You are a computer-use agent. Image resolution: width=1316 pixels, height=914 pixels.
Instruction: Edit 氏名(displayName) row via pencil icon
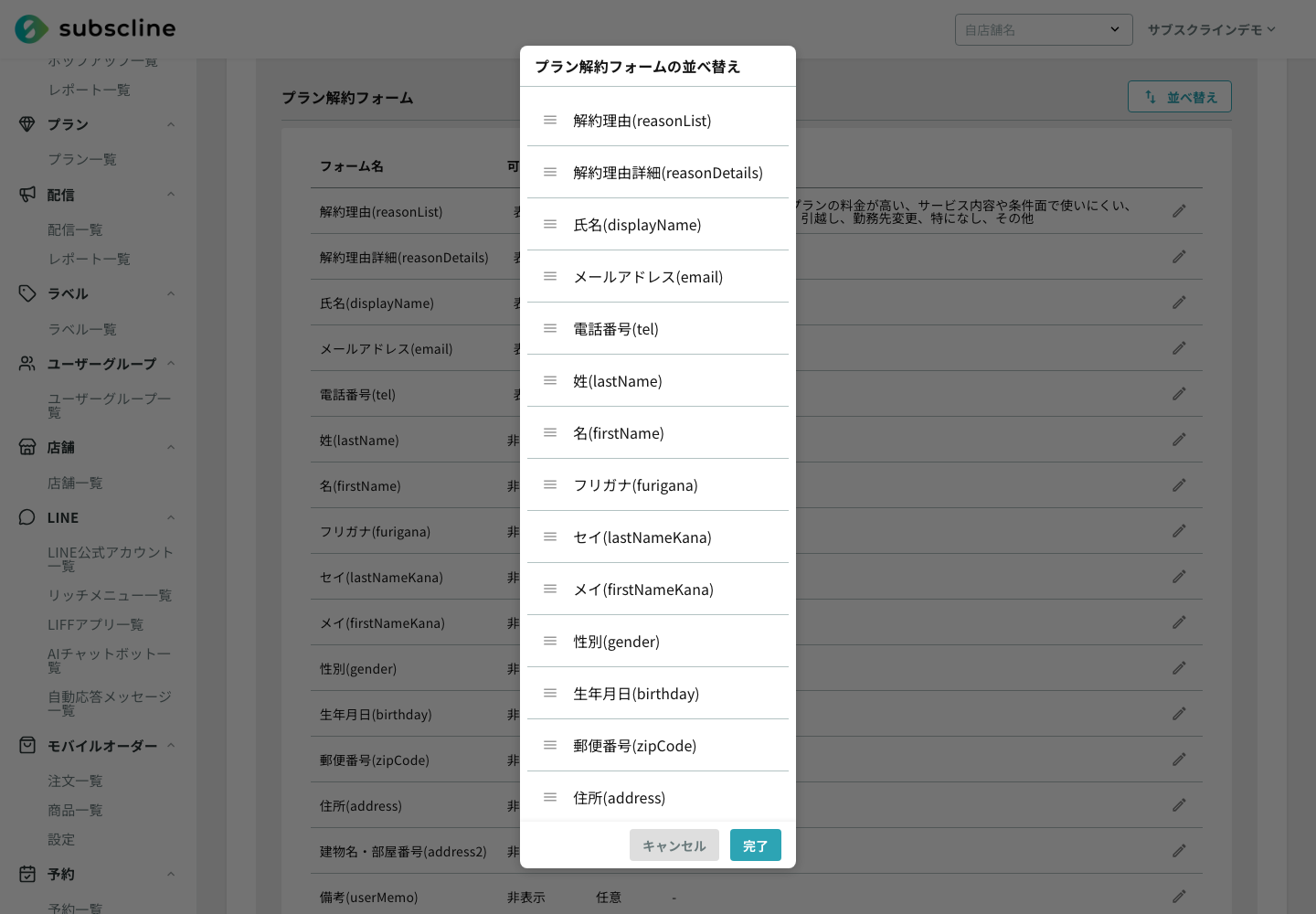[1179, 303]
